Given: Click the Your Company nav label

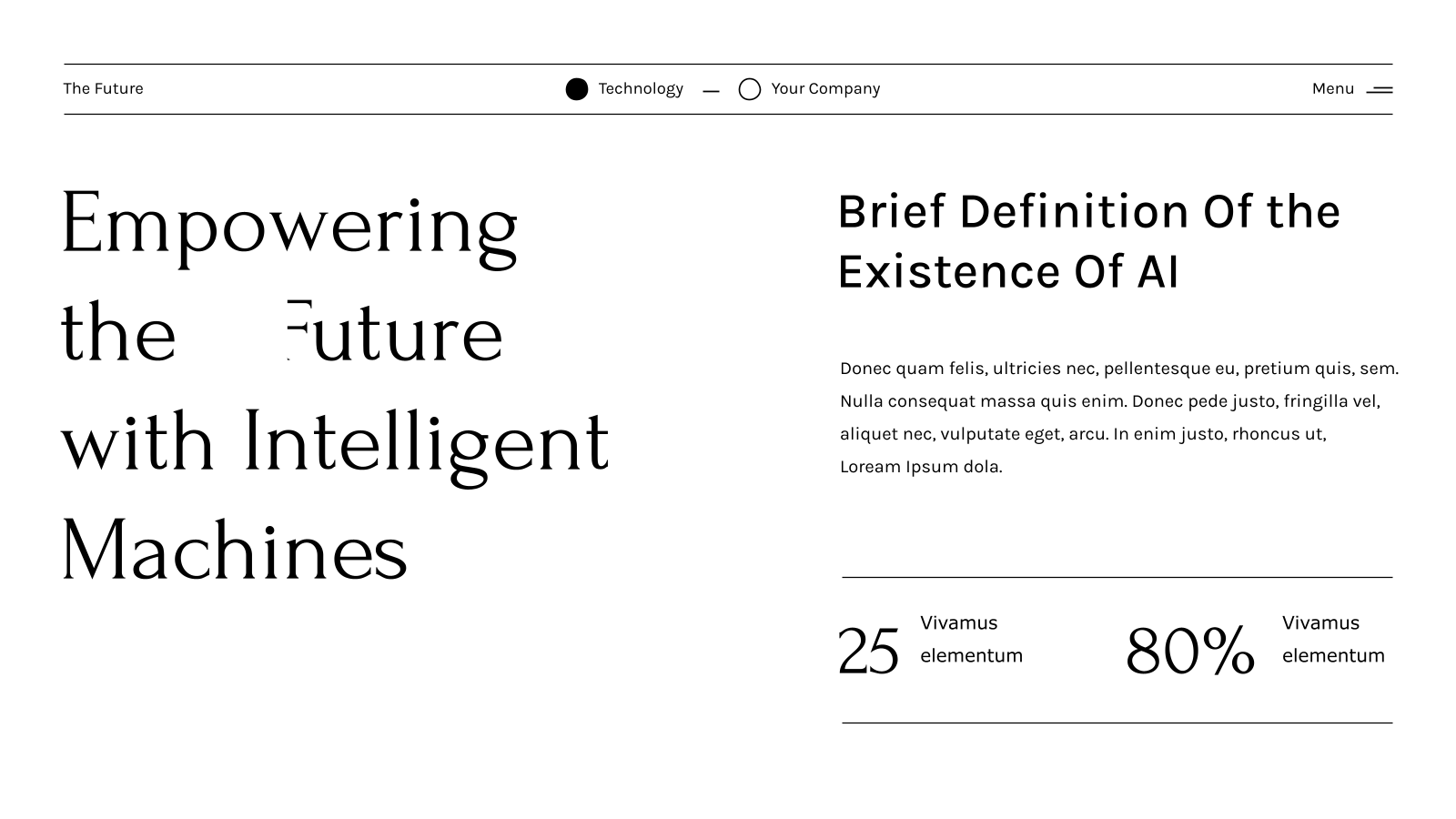Looking at the screenshot, I should coord(825,89).
